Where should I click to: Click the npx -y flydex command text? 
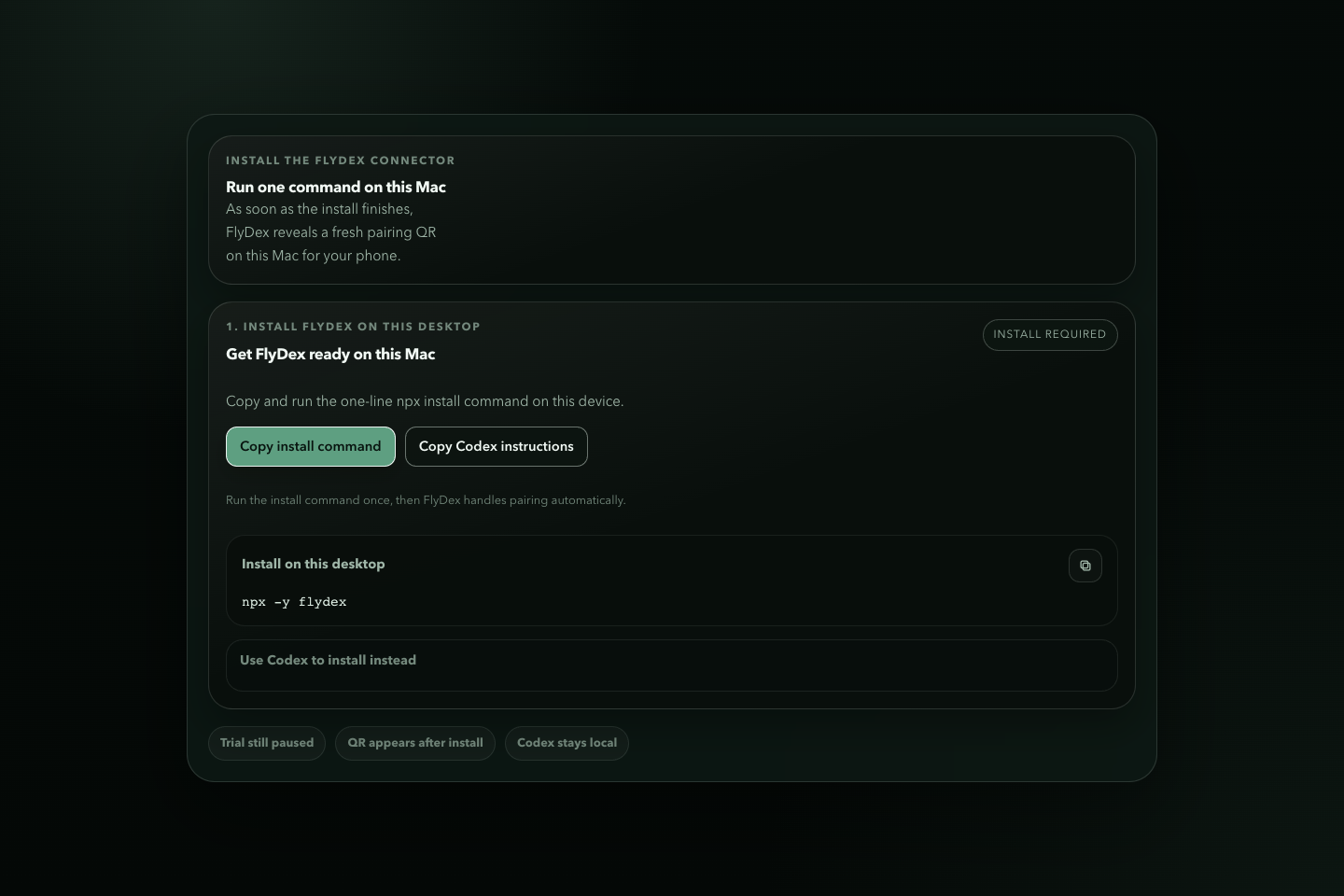[294, 602]
